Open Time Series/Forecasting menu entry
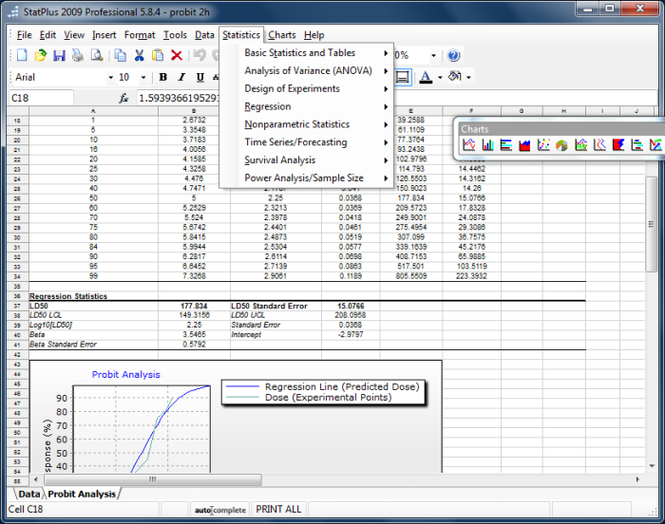This screenshot has height=524, width=665. [x=306, y=142]
